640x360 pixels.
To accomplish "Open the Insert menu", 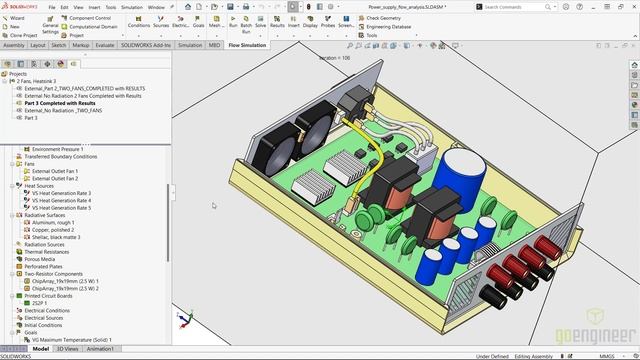I will 94,7.
